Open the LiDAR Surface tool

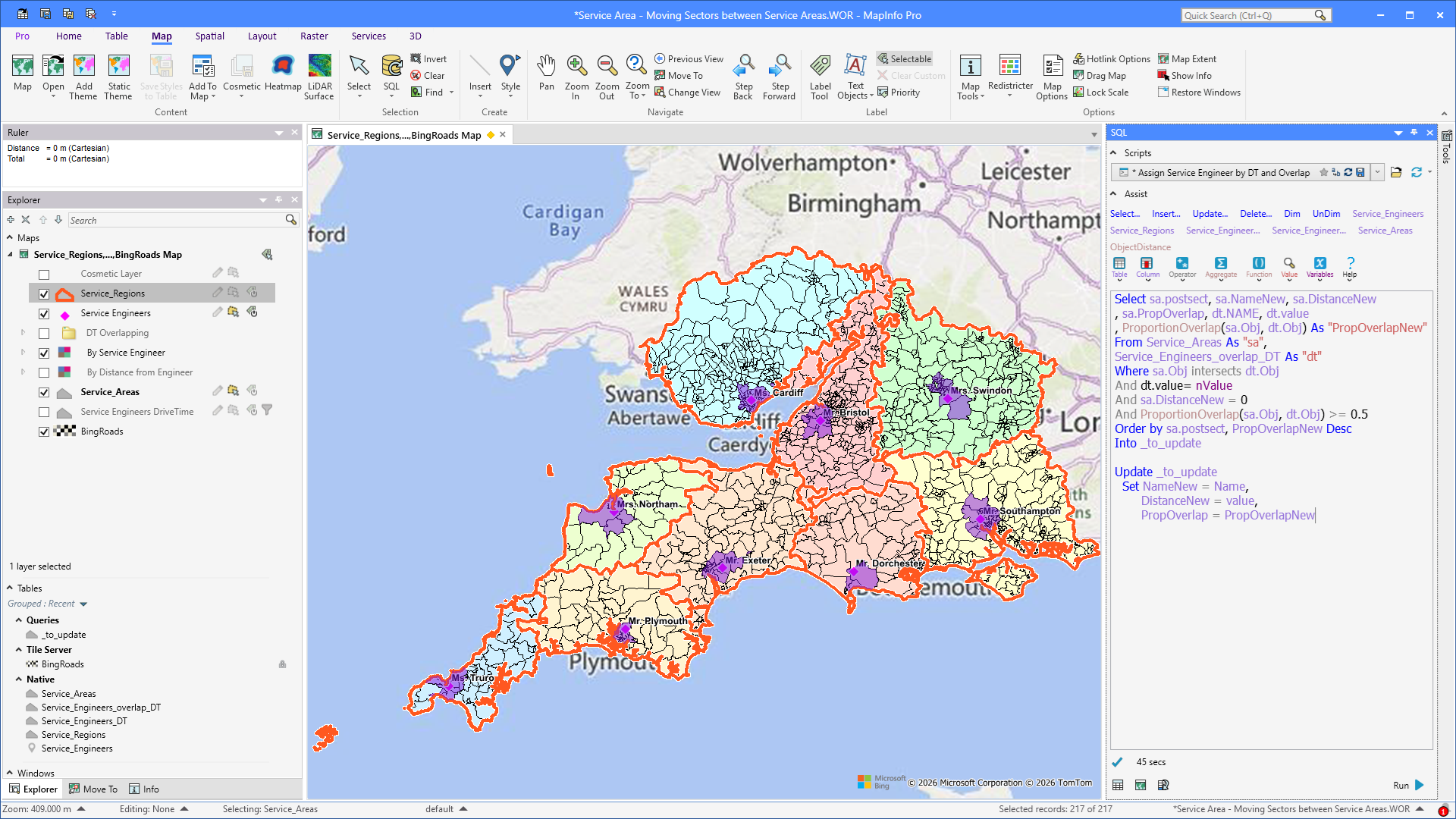tap(319, 77)
